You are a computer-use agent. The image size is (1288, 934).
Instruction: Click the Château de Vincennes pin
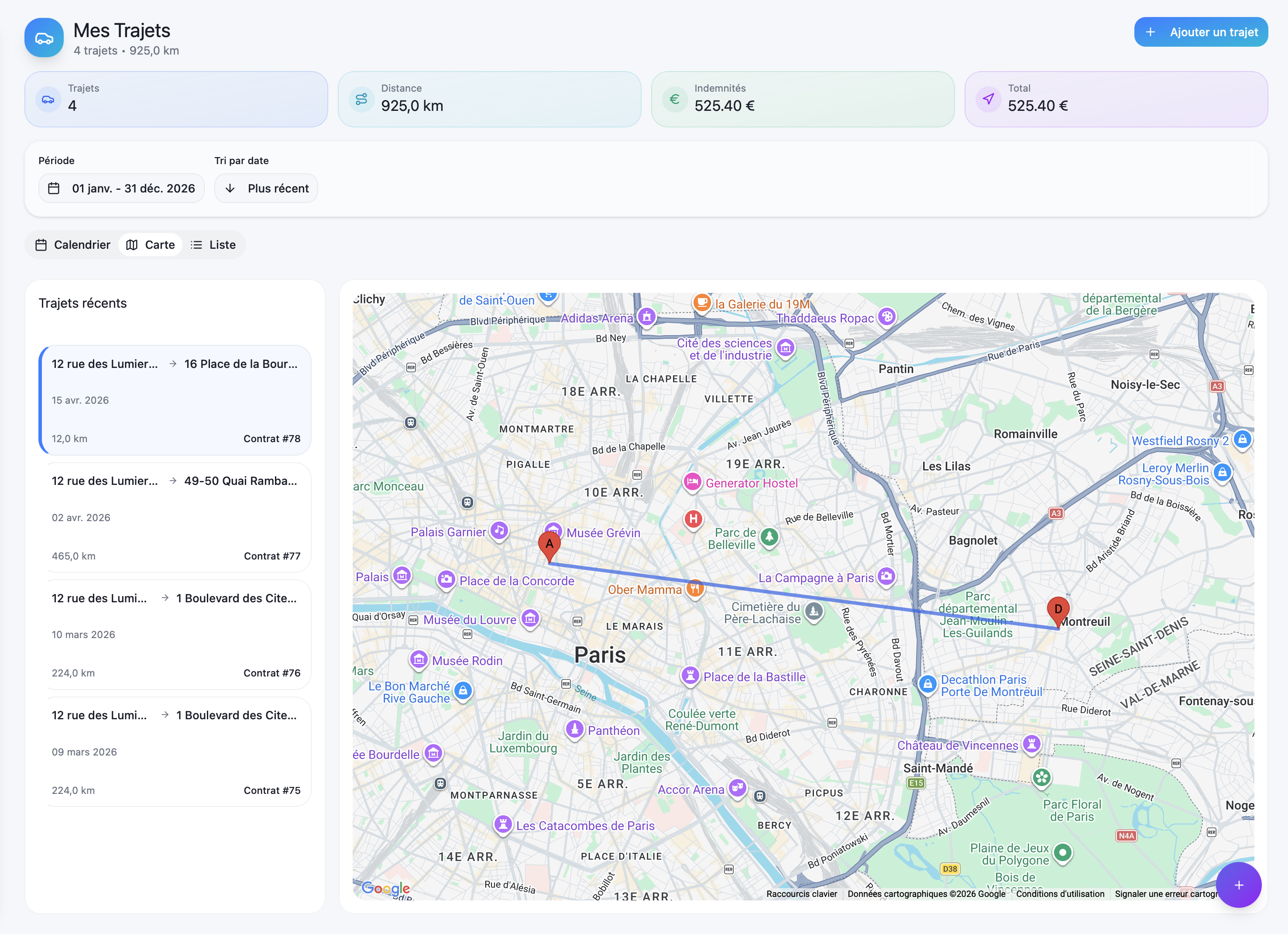point(1031,744)
